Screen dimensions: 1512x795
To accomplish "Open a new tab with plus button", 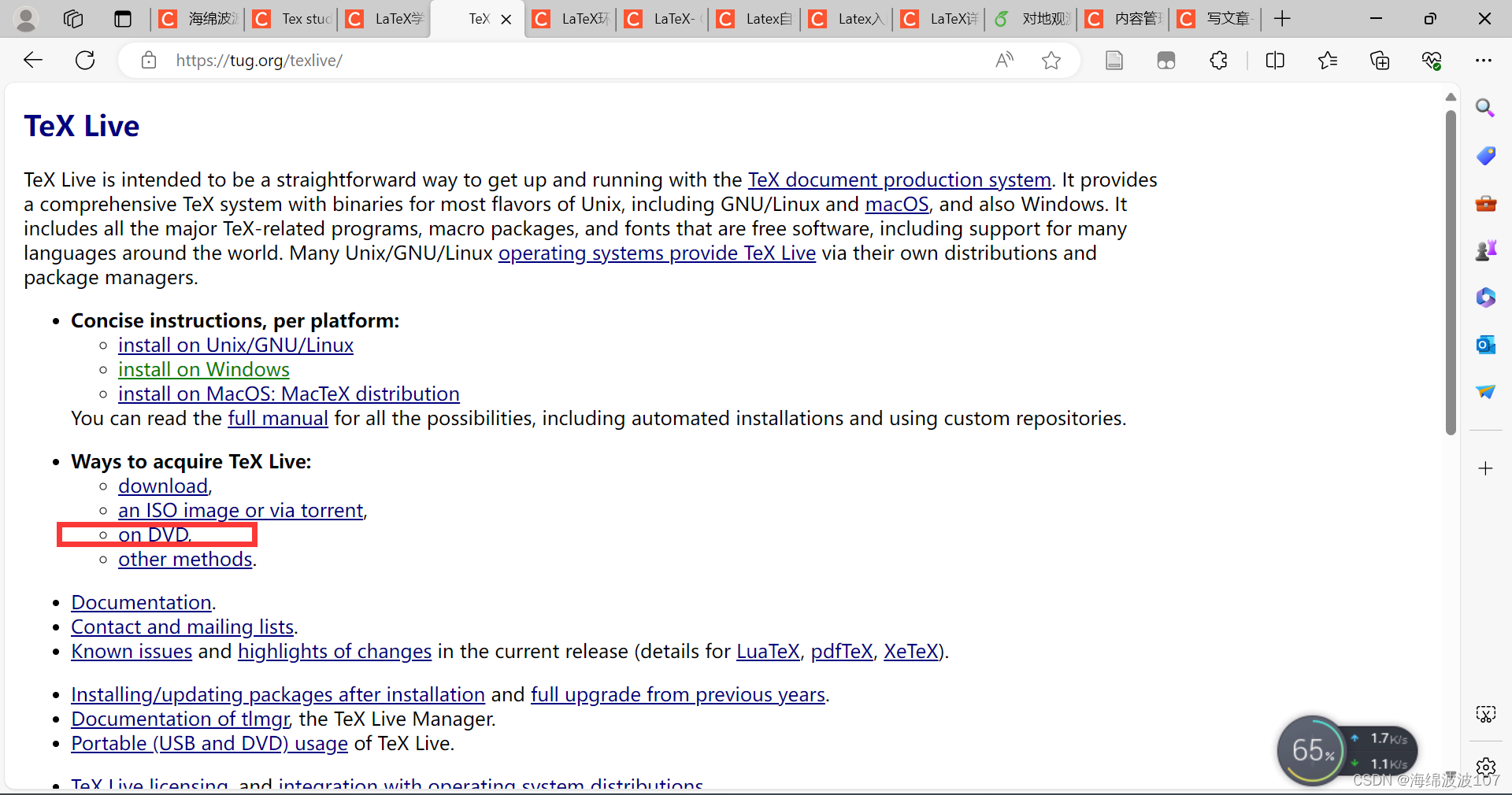I will pos(1282,19).
